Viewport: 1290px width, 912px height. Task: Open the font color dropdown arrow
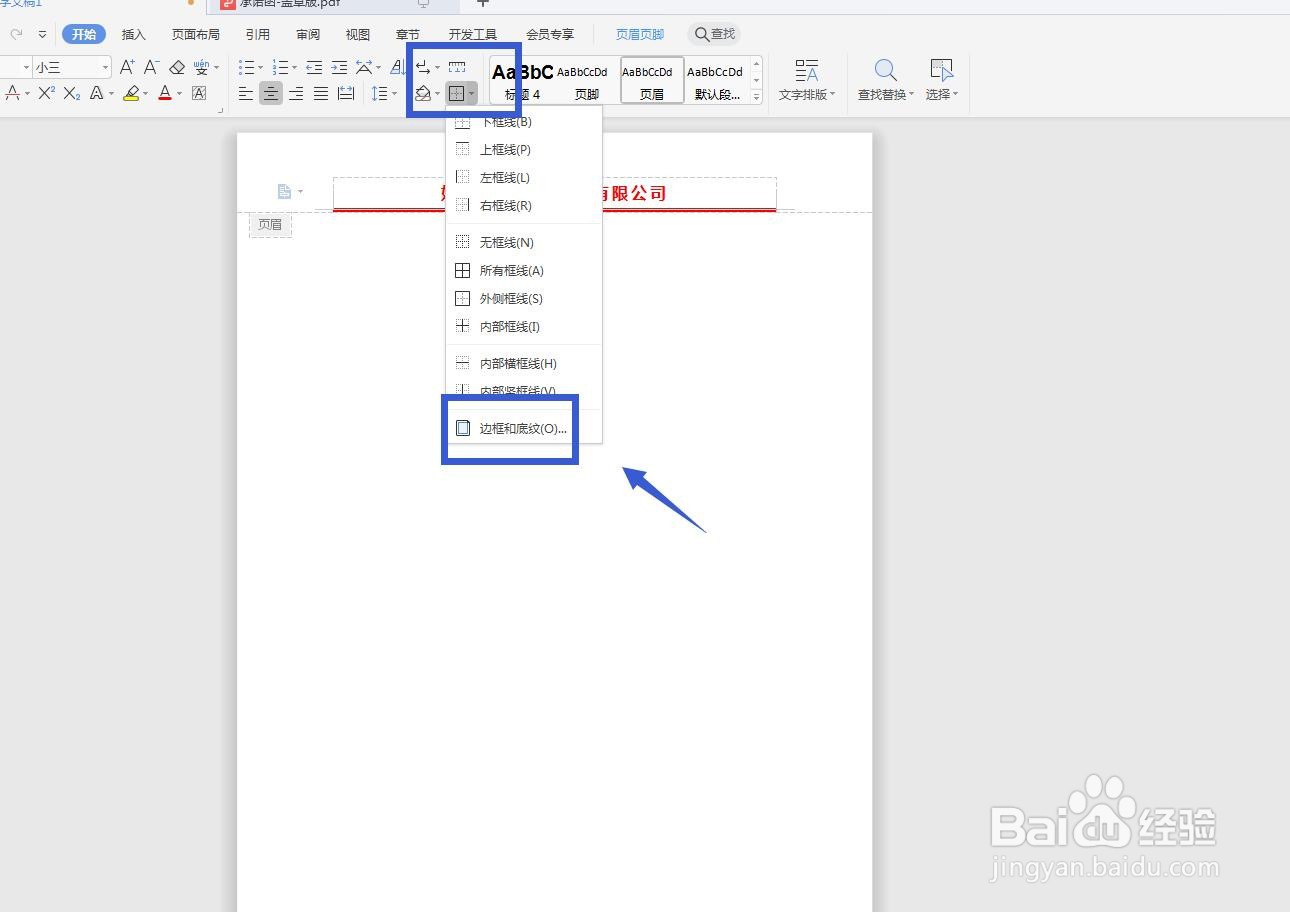pyautogui.click(x=178, y=95)
